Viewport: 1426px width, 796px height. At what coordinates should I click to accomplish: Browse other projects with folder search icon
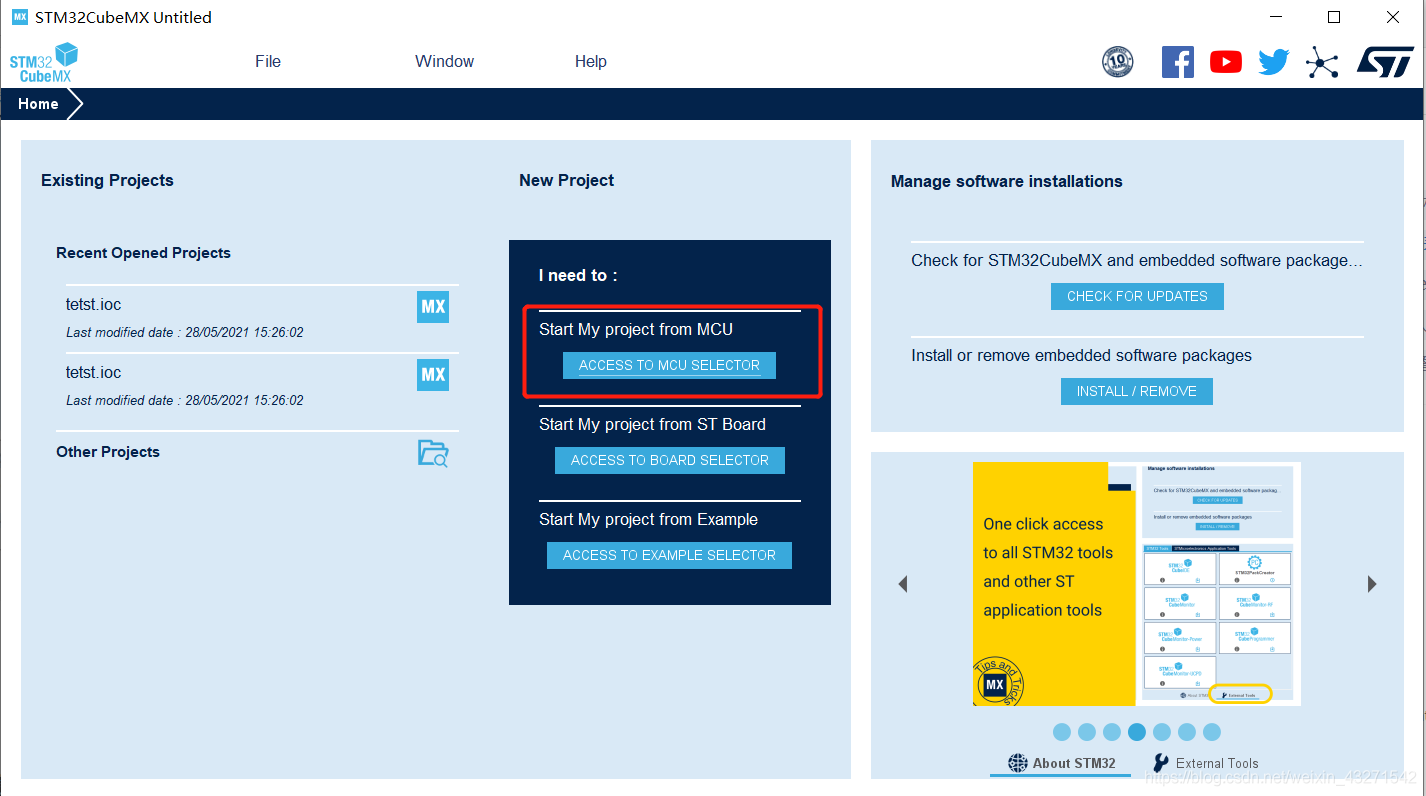click(433, 453)
